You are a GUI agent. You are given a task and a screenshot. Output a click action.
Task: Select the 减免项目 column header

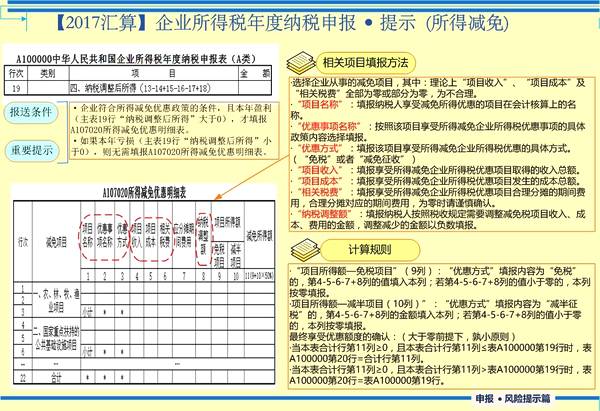click(x=56, y=242)
